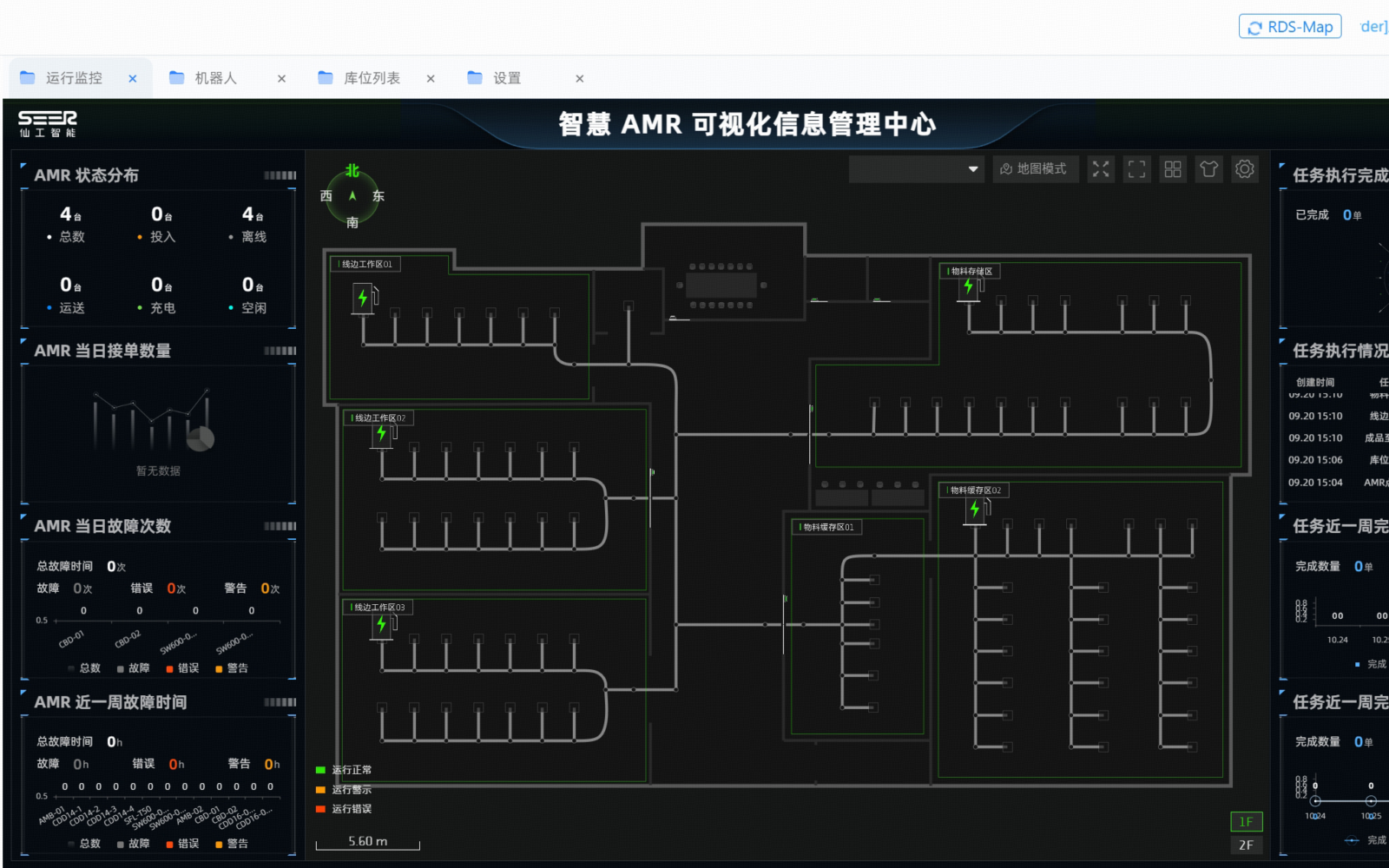Click the 线边工作区01 area label
The height and width of the screenshot is (868, 1389).
365,264
